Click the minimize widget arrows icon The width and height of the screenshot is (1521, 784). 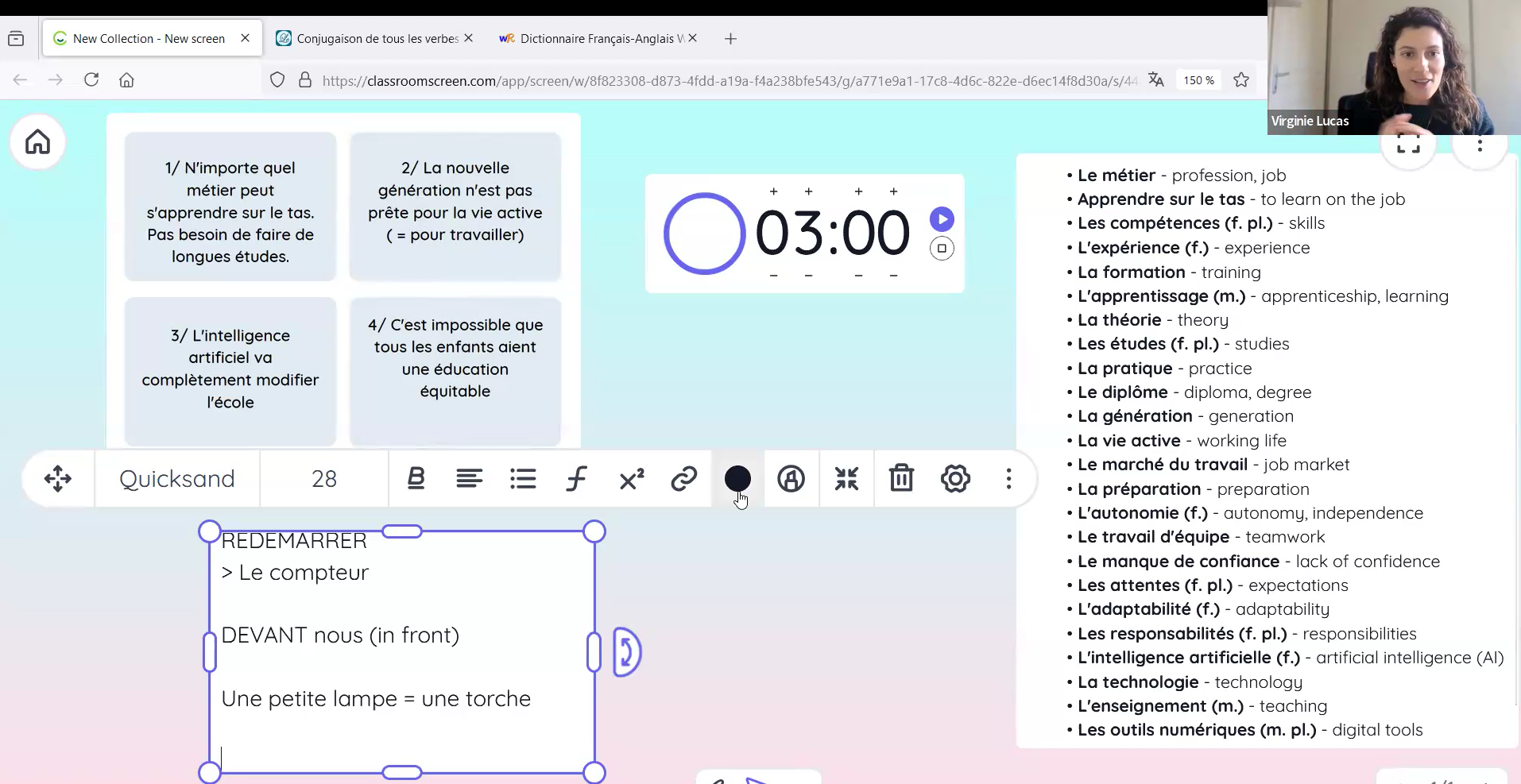click(x=846, y=479)
